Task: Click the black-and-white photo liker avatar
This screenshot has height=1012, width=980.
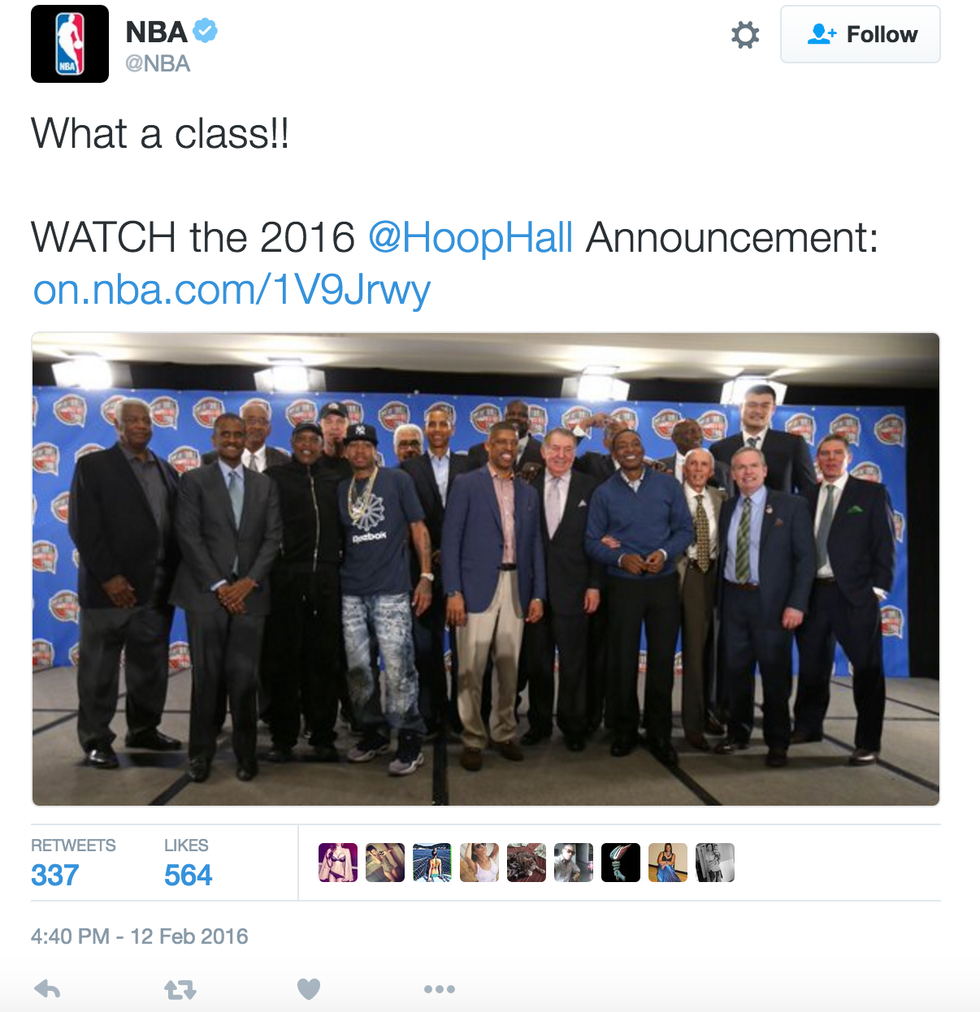Action: (715, 862)
